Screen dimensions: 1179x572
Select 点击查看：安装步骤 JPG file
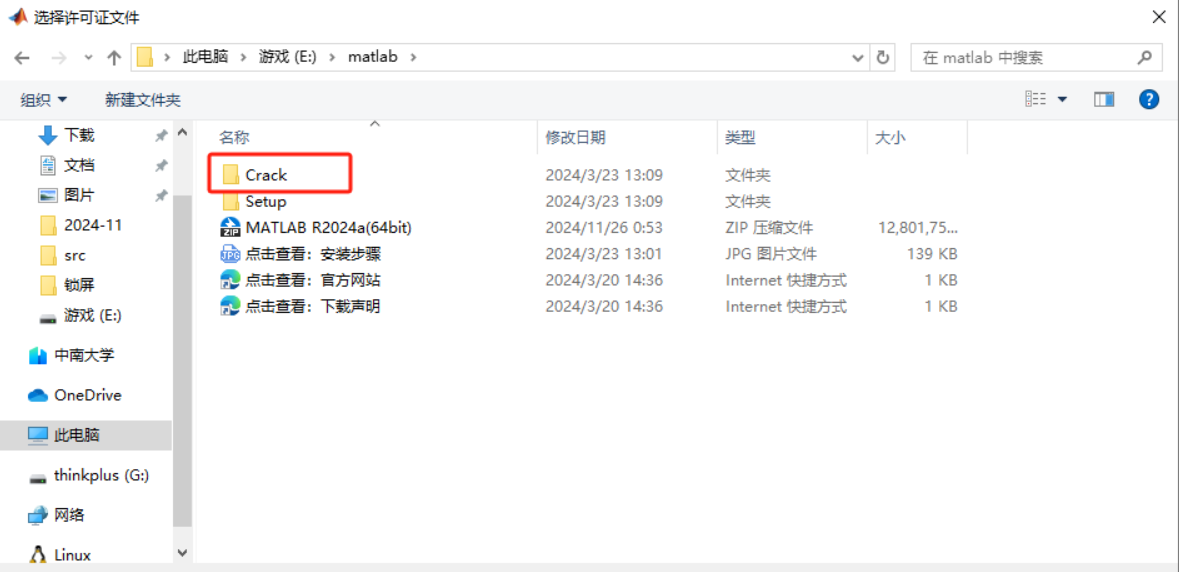pos(314,254)
